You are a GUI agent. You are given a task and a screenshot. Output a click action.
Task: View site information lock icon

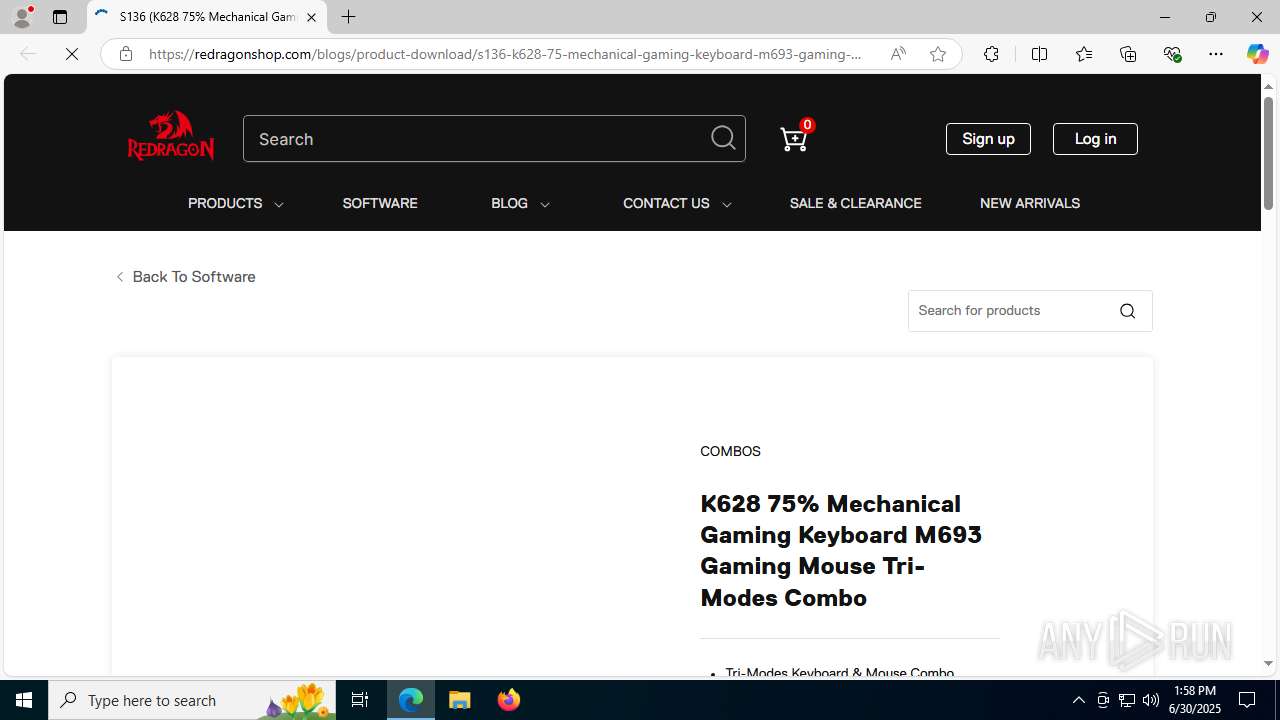(x=125, y=54)
